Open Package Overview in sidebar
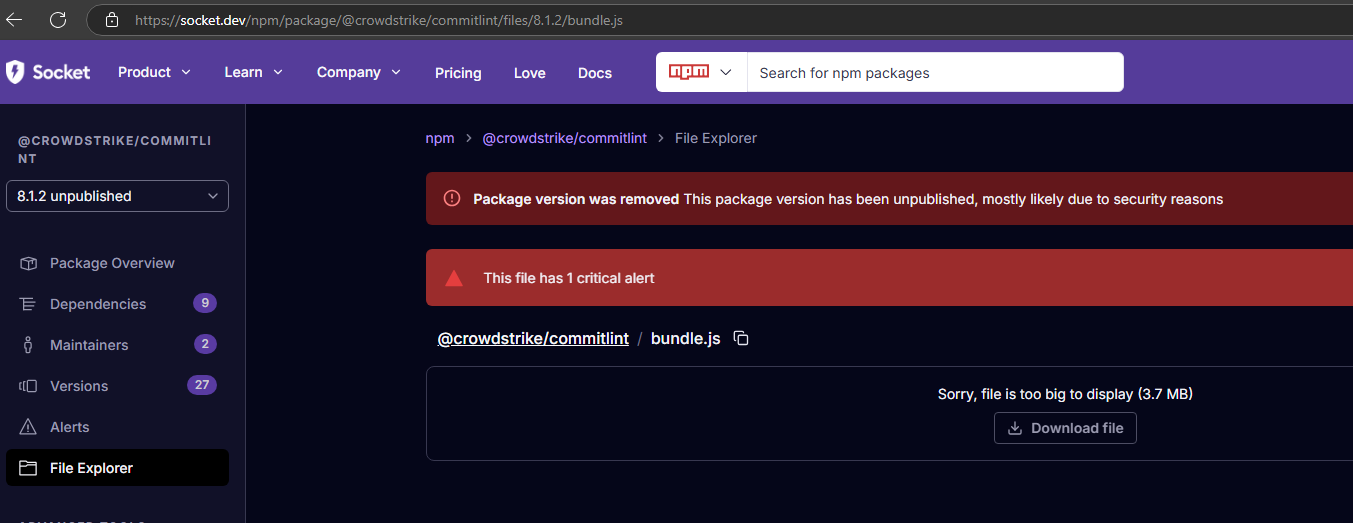The width and height of the screenshot is (1353, 523). 112,263
